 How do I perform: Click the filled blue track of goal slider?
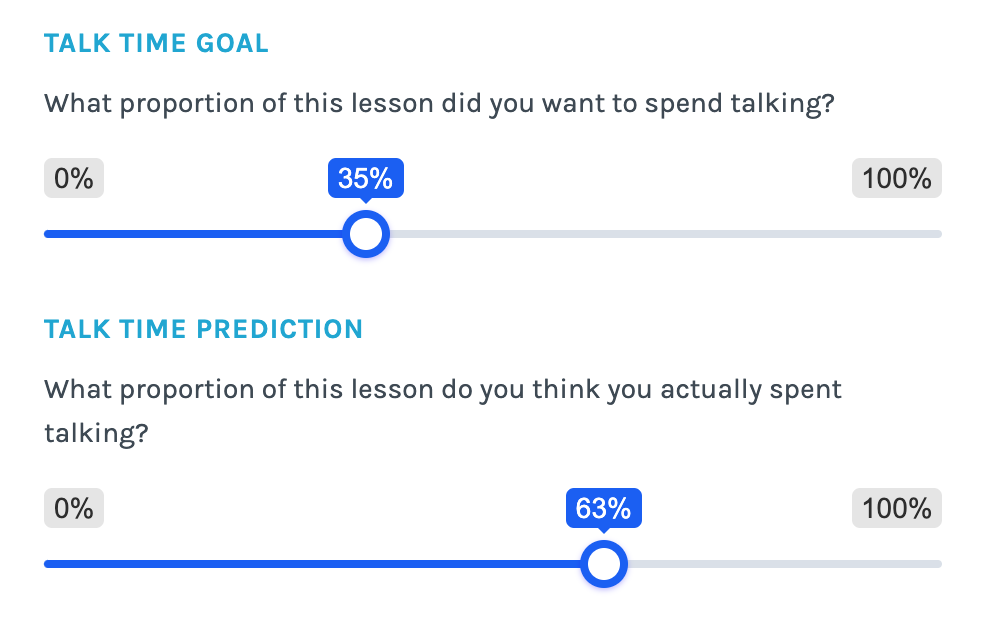tap(193, 234)
